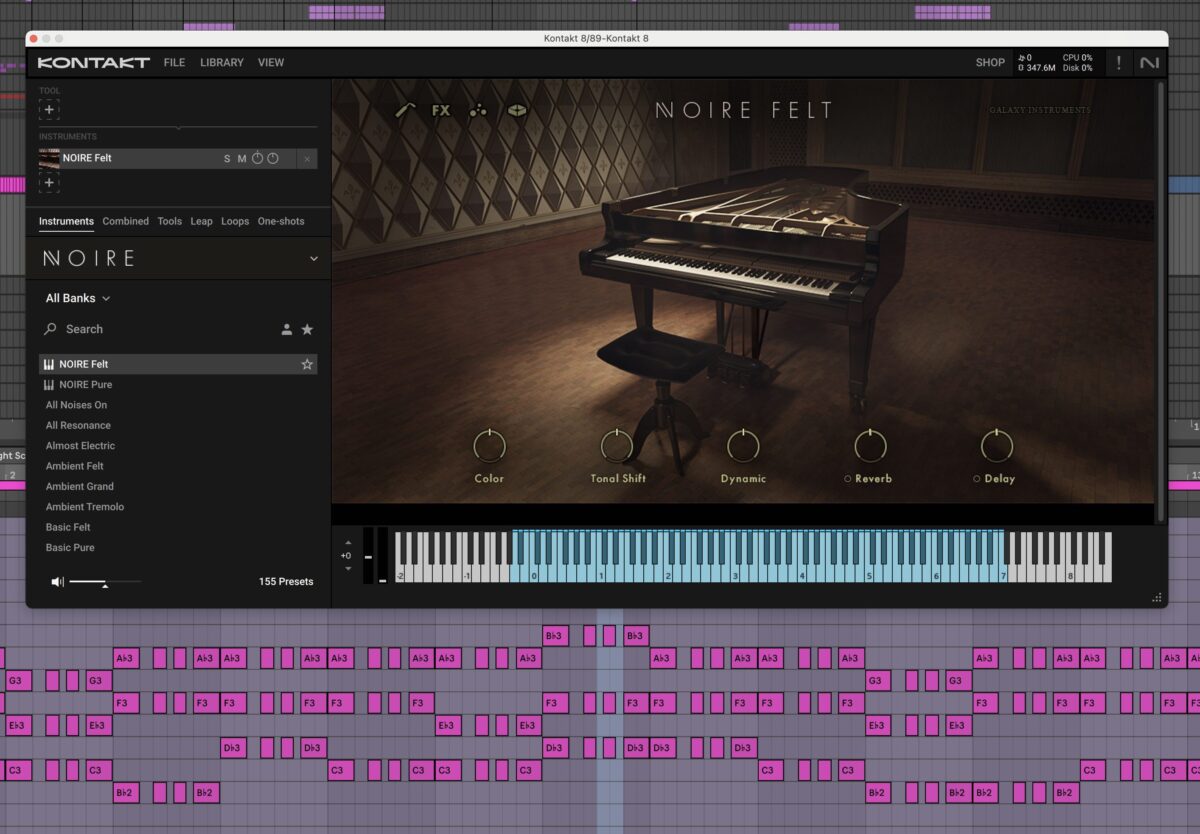Select the Ambient Felt preset

point(178,466)
